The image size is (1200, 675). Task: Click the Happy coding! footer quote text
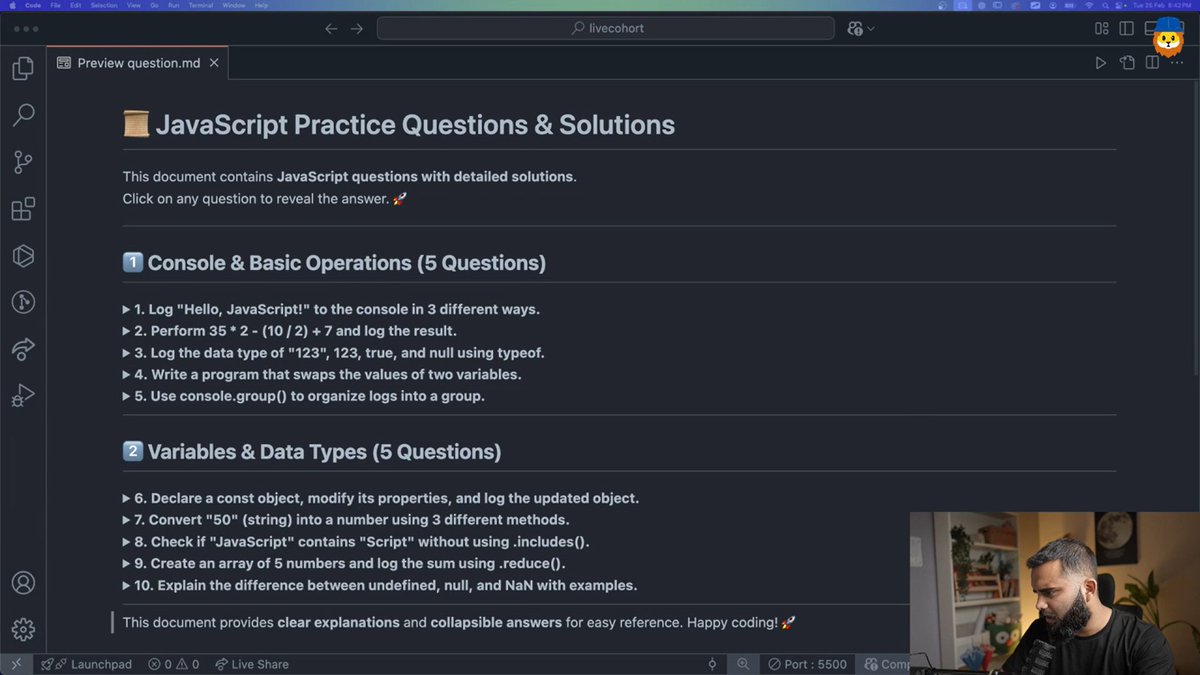[x=459, y=622]
